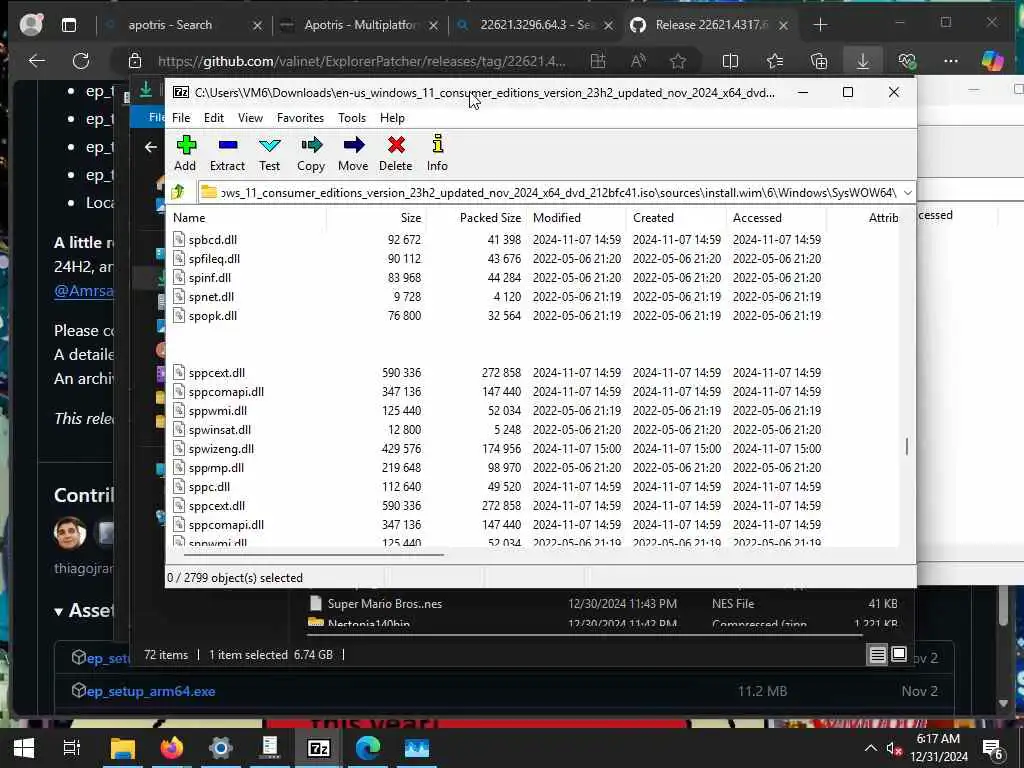Download ep_setup_arm64.exe asset link

click(151, 691)
